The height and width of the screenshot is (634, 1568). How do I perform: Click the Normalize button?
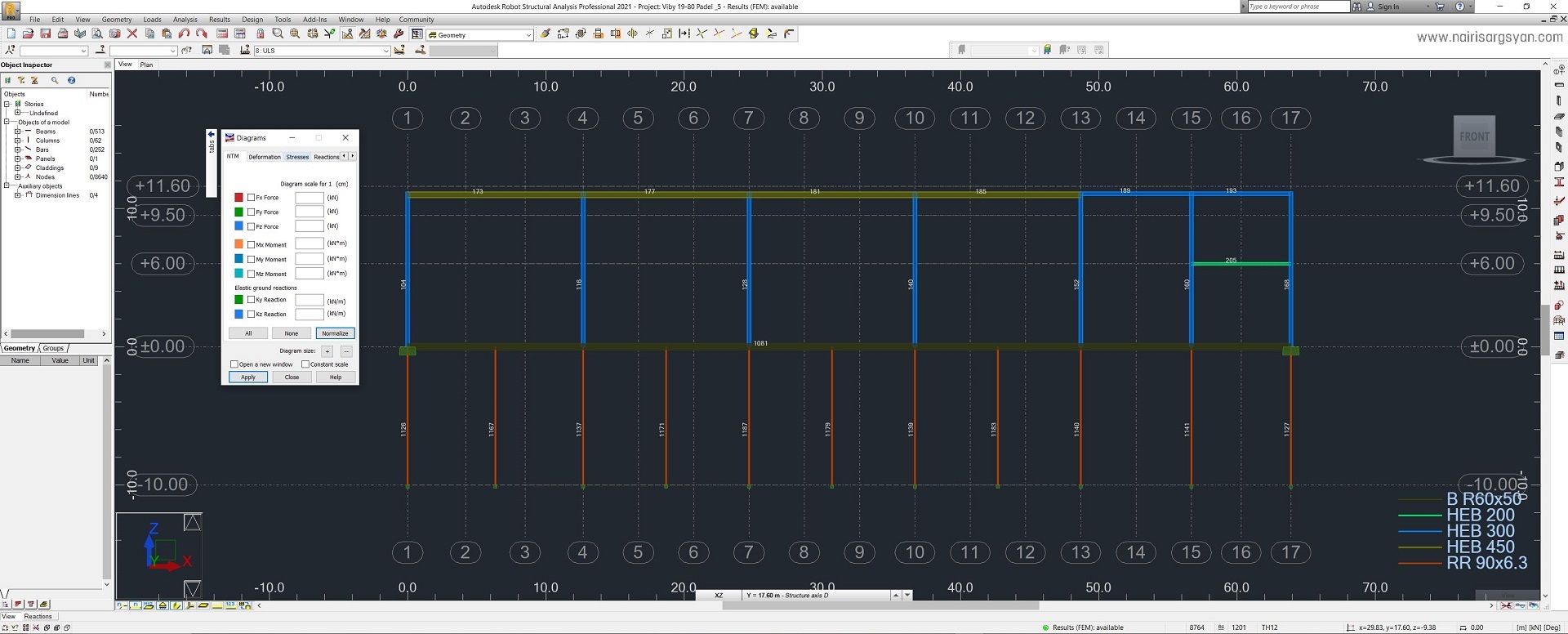(335, 333)
